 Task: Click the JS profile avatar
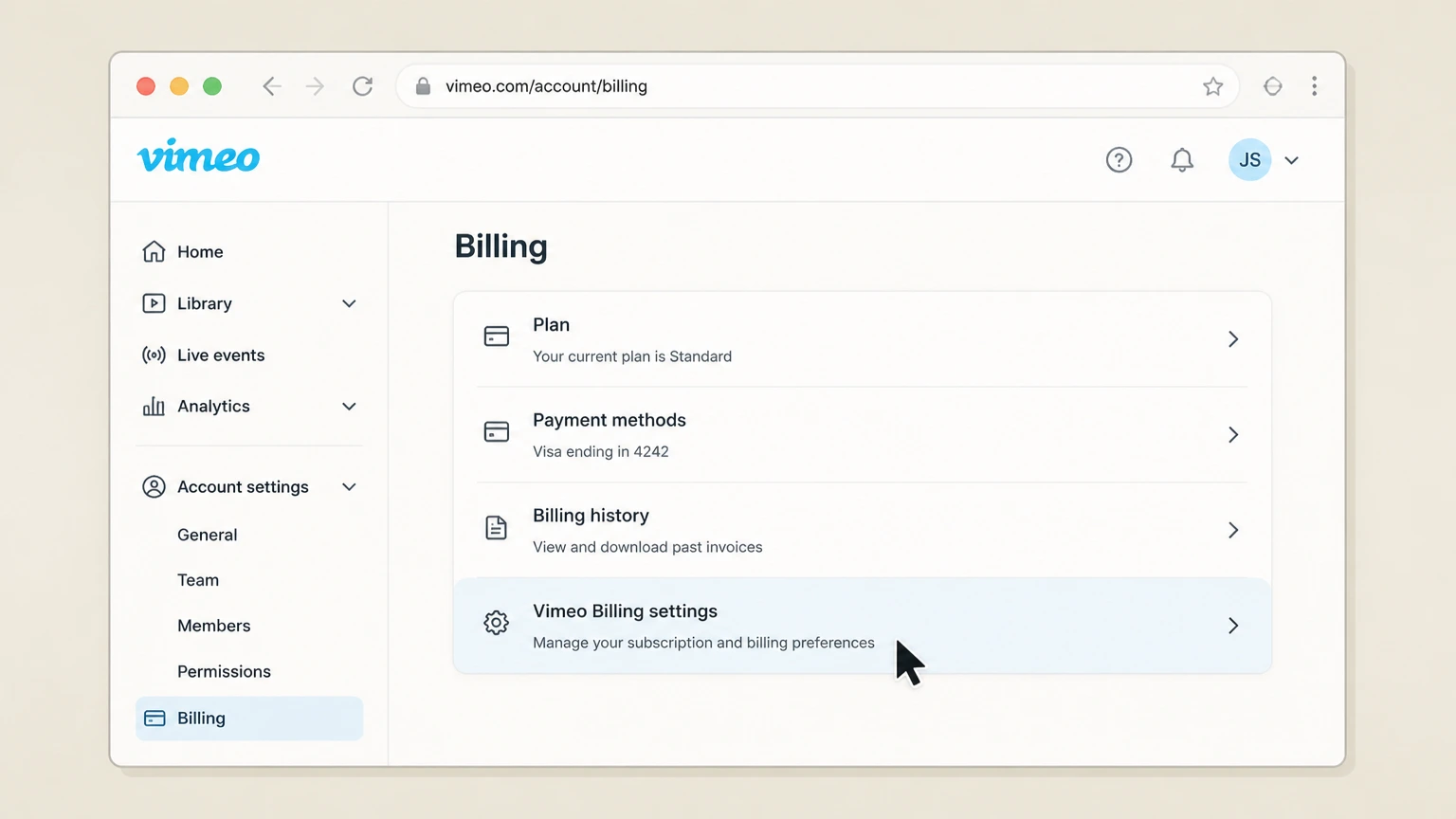1249,160
